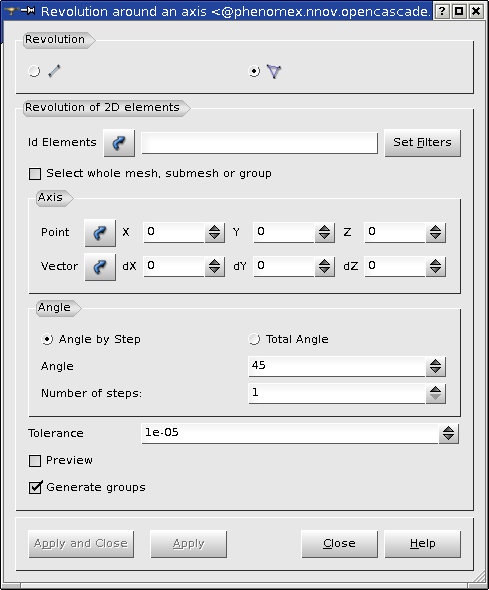Increase the point X coordinate with its spinner

pyautogui.click(x=215, y=228)
